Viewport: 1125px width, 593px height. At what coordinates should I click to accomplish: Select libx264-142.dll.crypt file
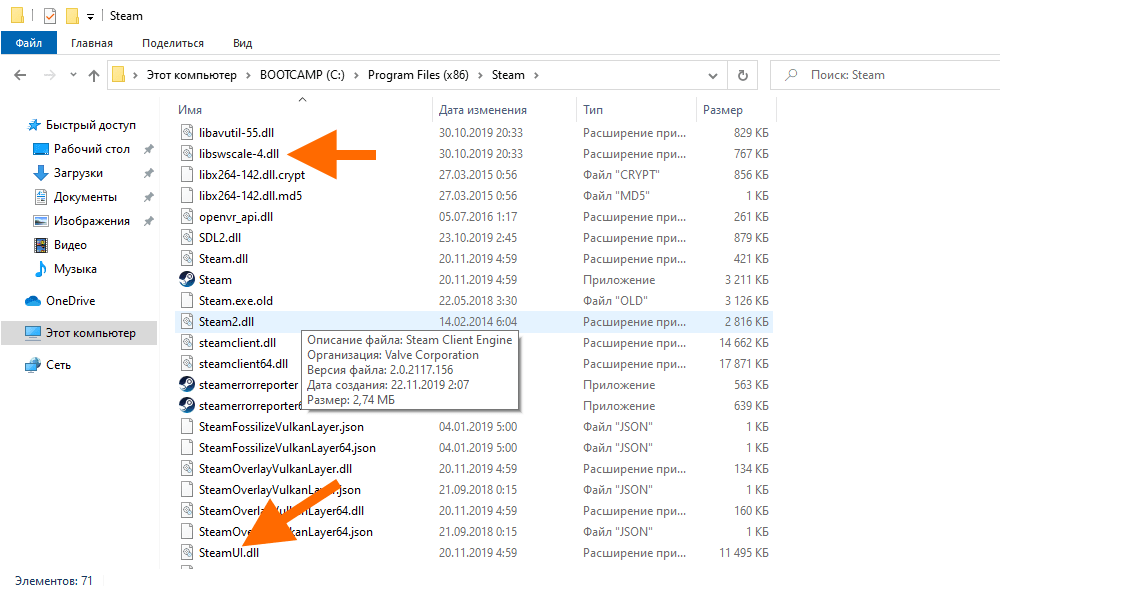252,175
